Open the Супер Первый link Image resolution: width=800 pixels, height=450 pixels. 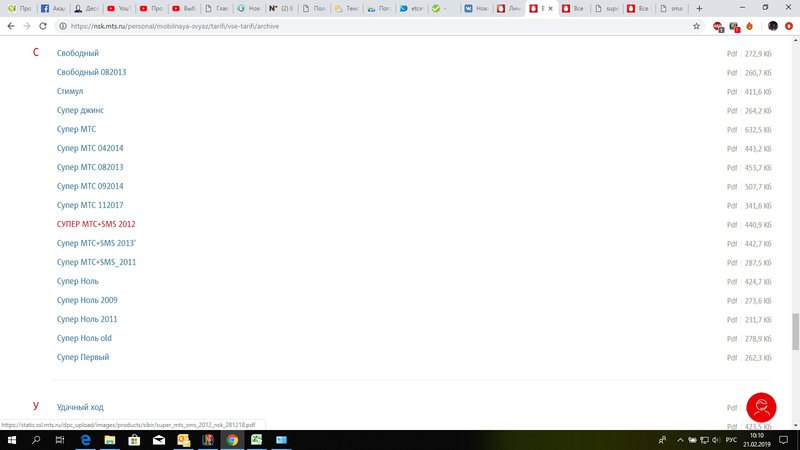pos(83,357)
